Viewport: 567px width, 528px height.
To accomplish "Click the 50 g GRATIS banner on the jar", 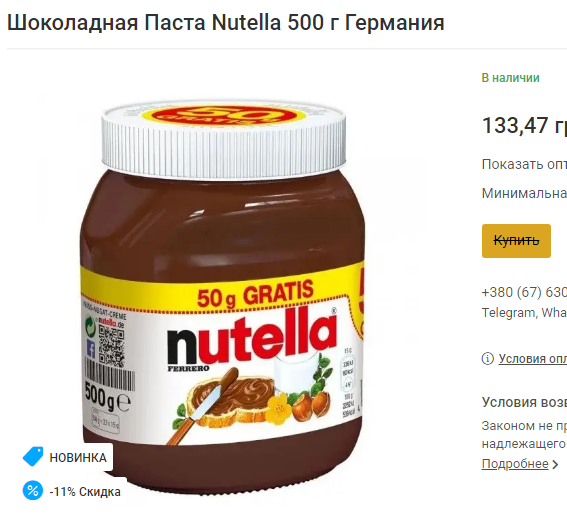I will [x=255, y=294].
